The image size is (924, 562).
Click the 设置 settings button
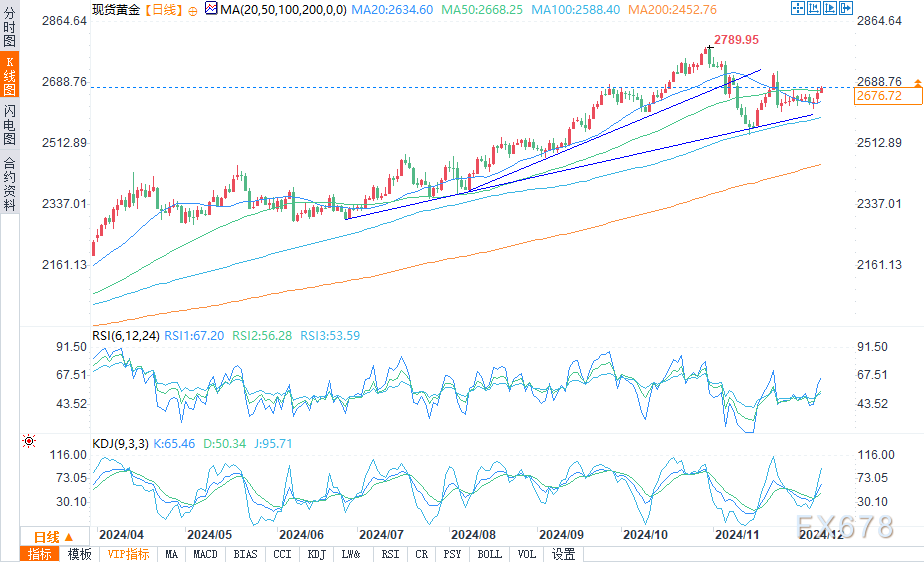pyautogui.click(x=563, y=554)
